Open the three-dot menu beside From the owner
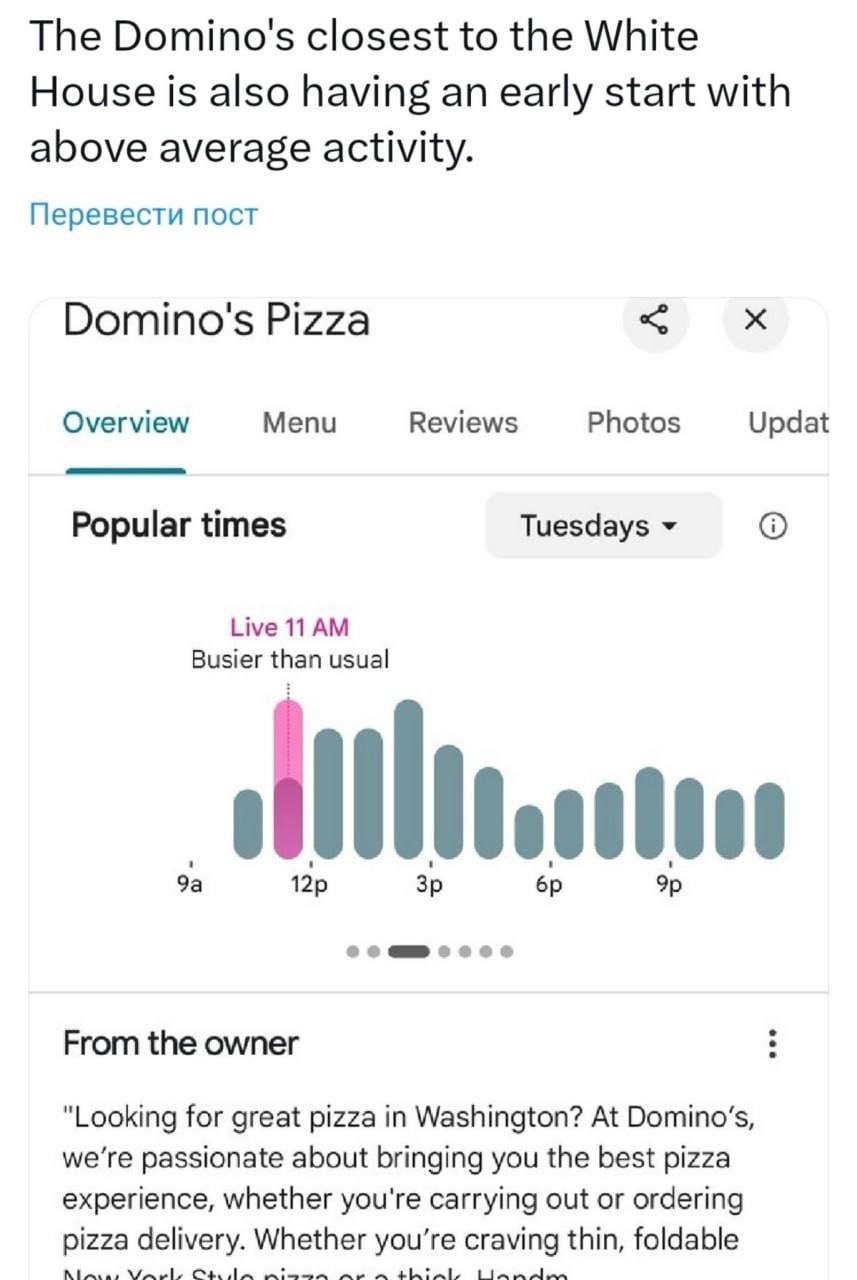This screenshot has width=857, height=1280. tap(772, 1045)
